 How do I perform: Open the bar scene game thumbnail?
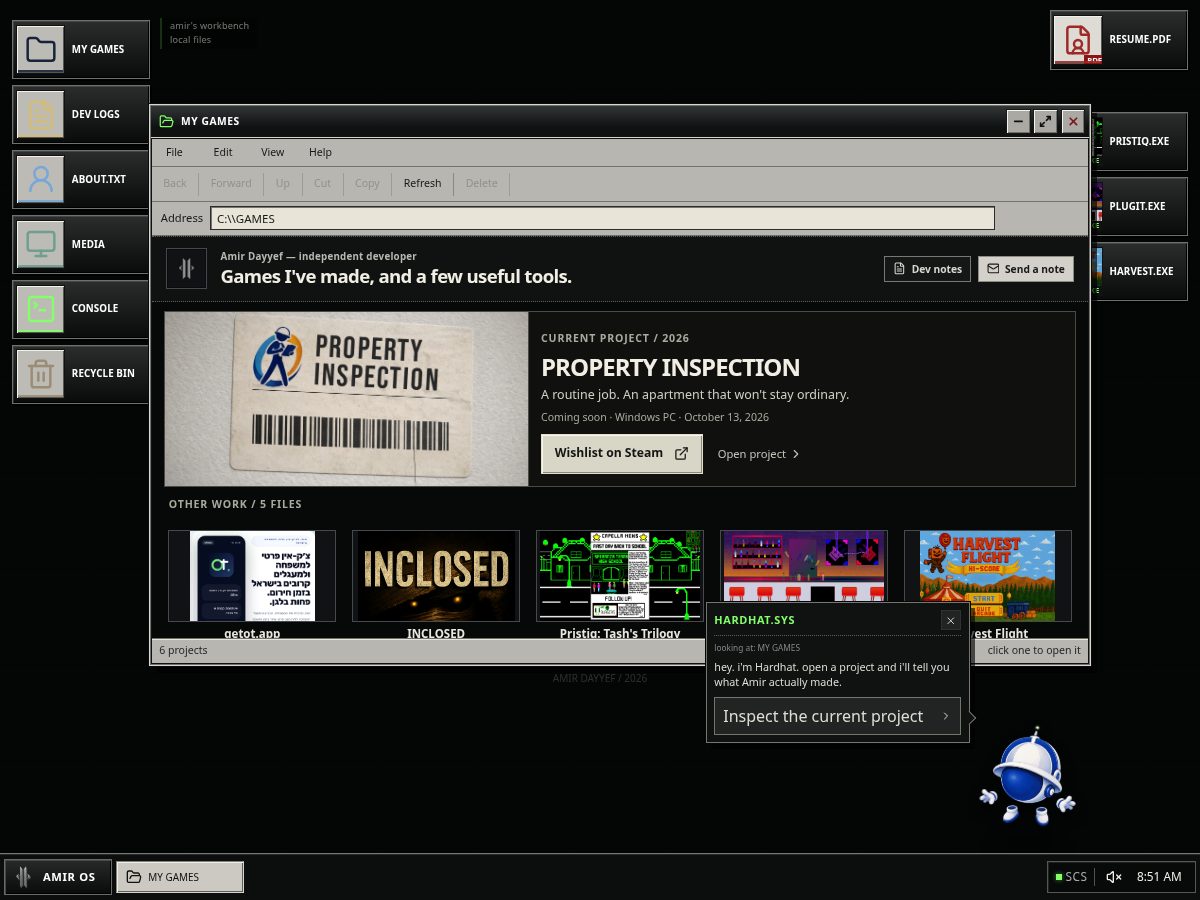tap(804, 567)
